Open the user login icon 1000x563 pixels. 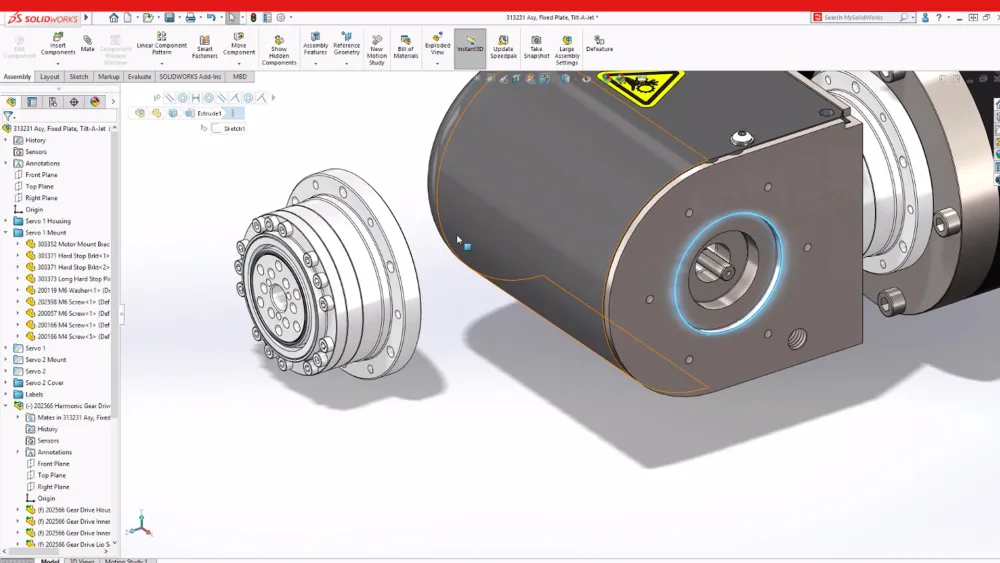(x=925, y=17)
